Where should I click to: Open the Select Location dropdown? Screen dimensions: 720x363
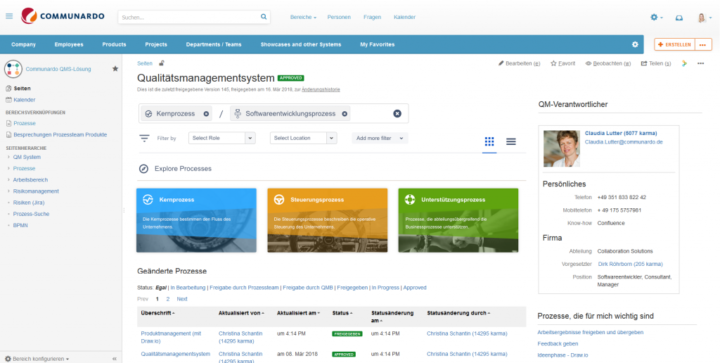tap(304, 138)
